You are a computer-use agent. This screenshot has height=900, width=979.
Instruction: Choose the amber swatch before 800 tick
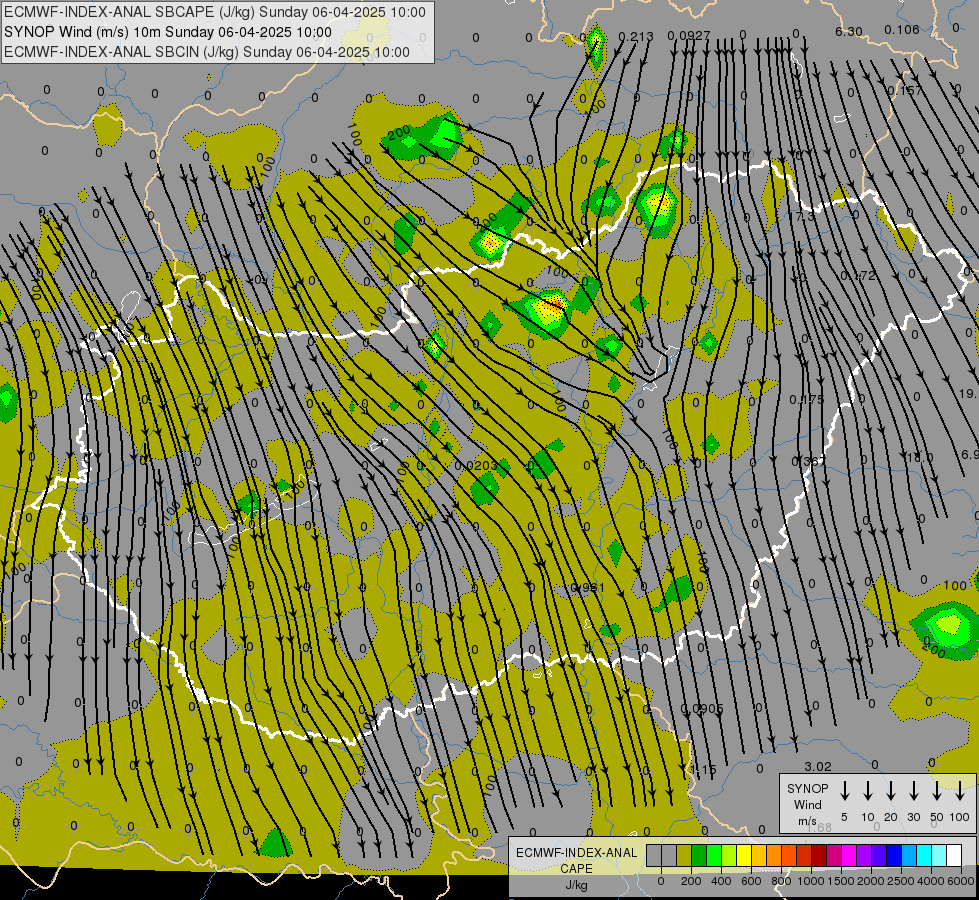point(774,856)
